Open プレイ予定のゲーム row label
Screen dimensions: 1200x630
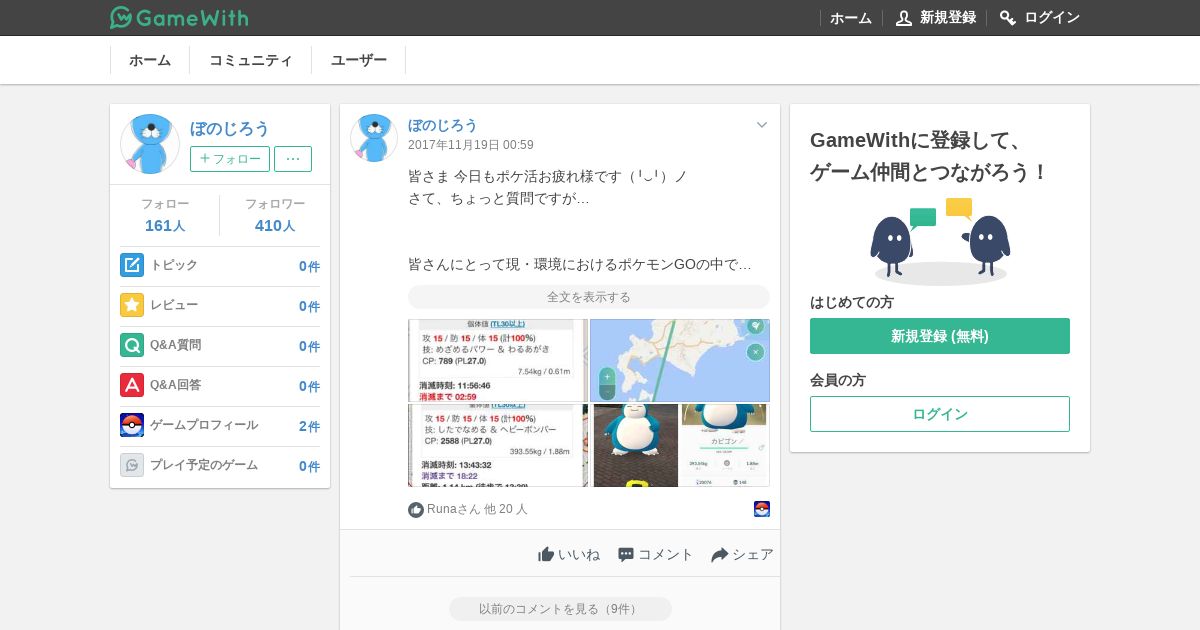[204, 465]
